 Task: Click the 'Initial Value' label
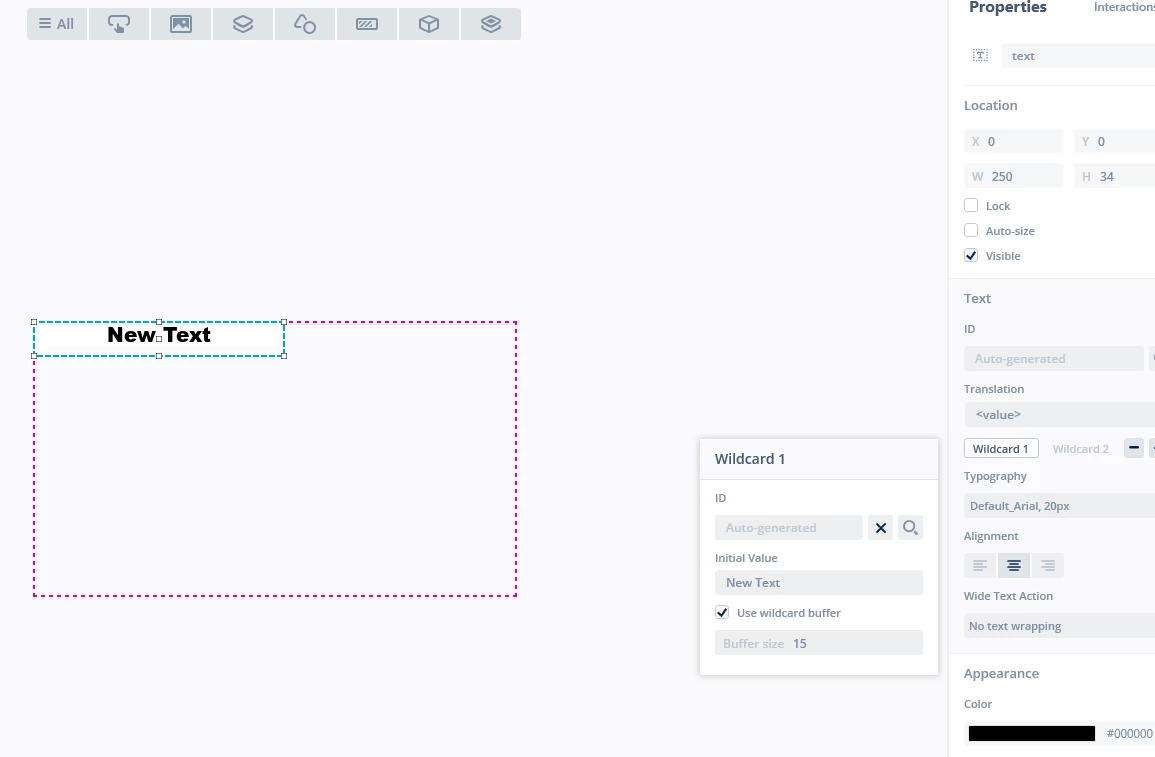coord(746,558)
